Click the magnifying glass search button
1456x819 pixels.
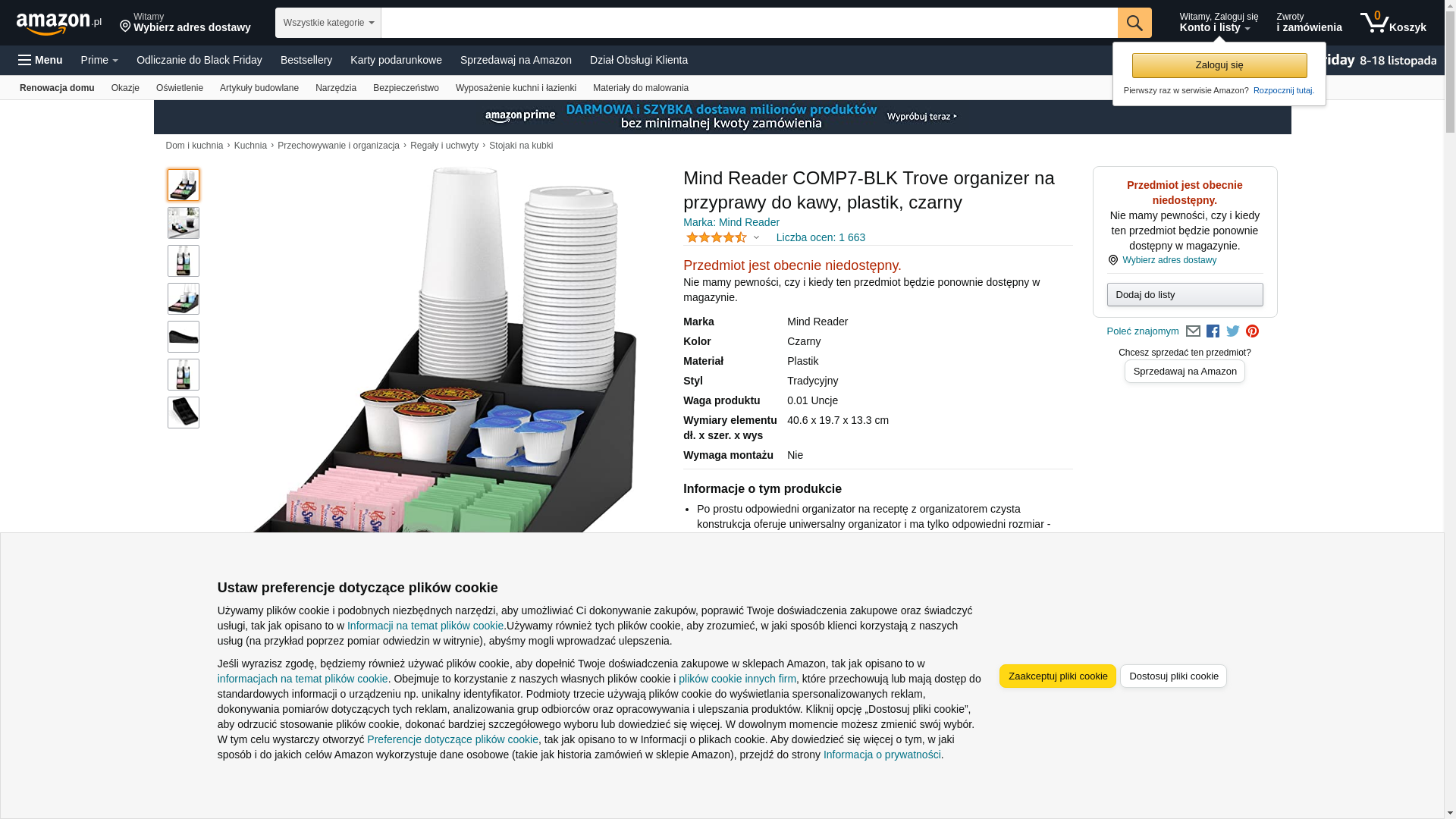(x=1134, y=23)
